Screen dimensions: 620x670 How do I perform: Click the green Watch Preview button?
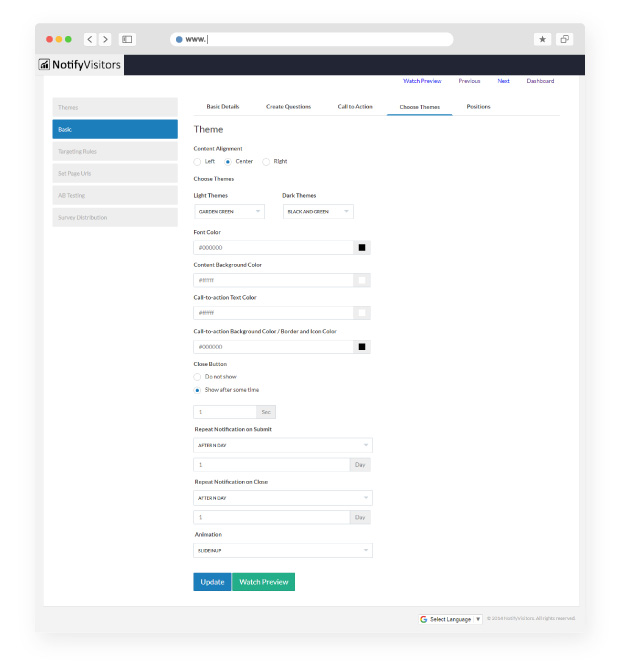[x=264, y=582]
